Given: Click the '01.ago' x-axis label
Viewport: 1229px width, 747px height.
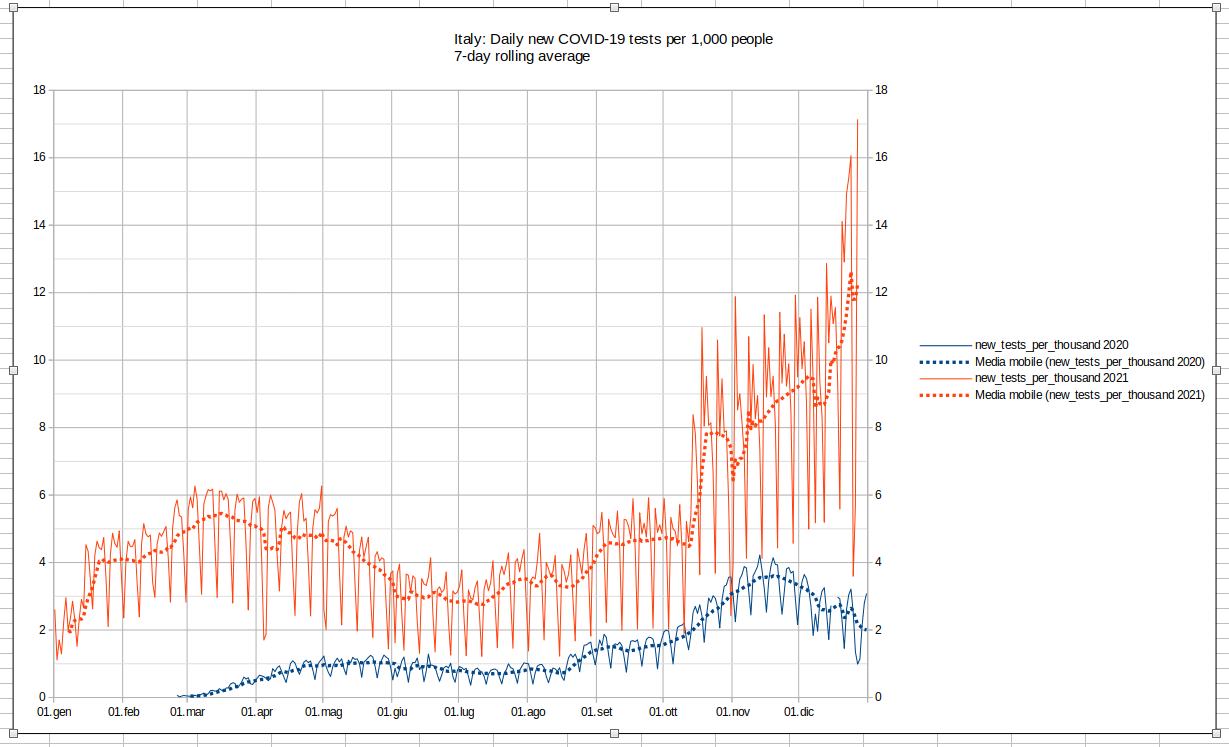Looking at the screenshot, I should [x=528, y=712].
